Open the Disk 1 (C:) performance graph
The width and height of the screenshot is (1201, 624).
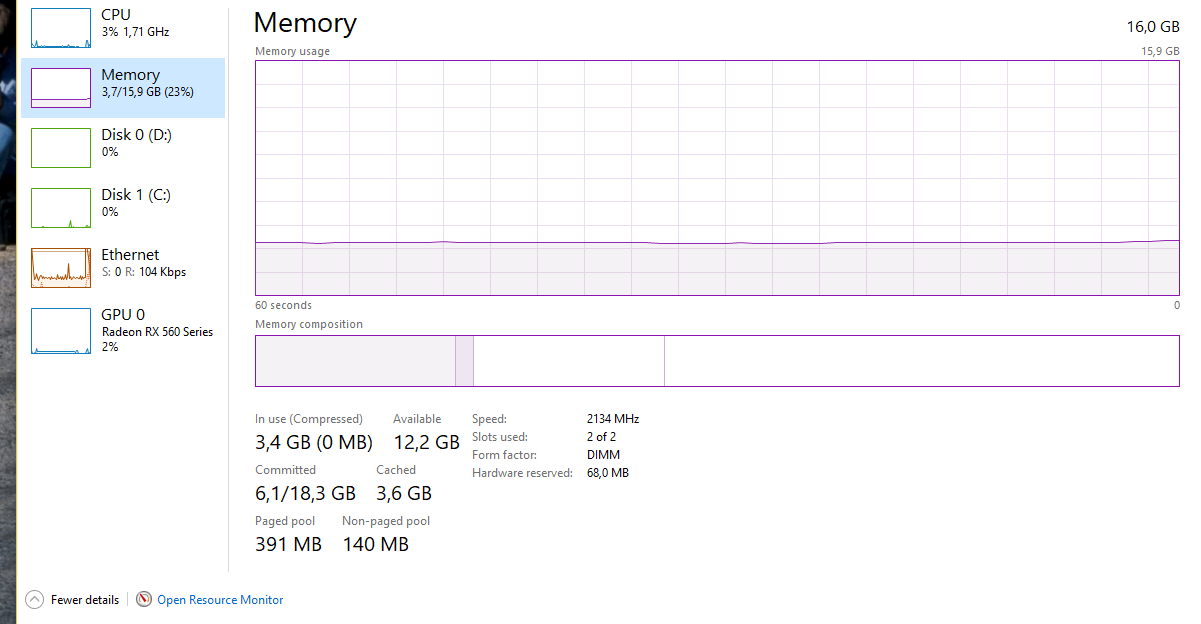(61, 208)
